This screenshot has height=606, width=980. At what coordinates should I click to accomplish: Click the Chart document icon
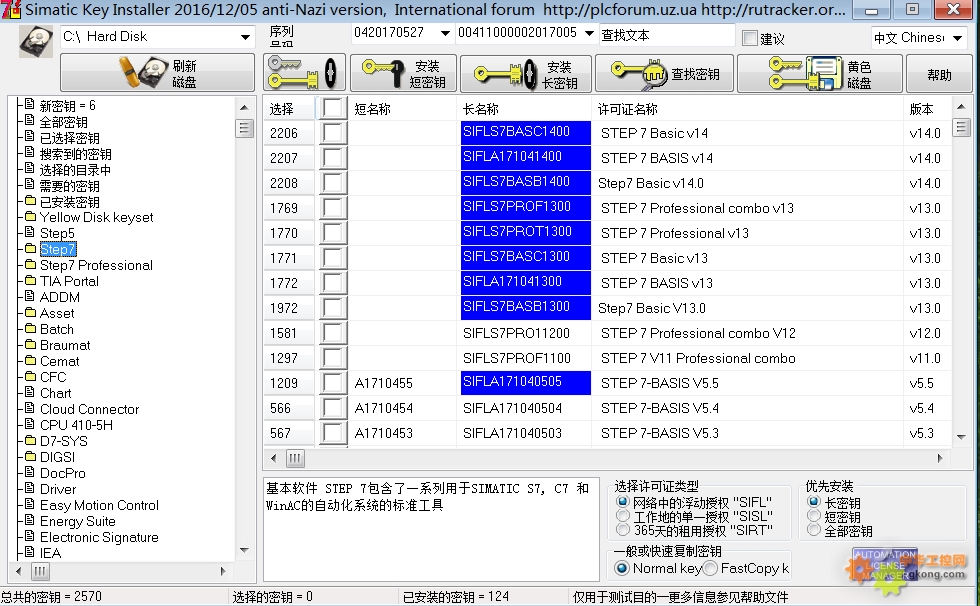click(x=29, y=392)
